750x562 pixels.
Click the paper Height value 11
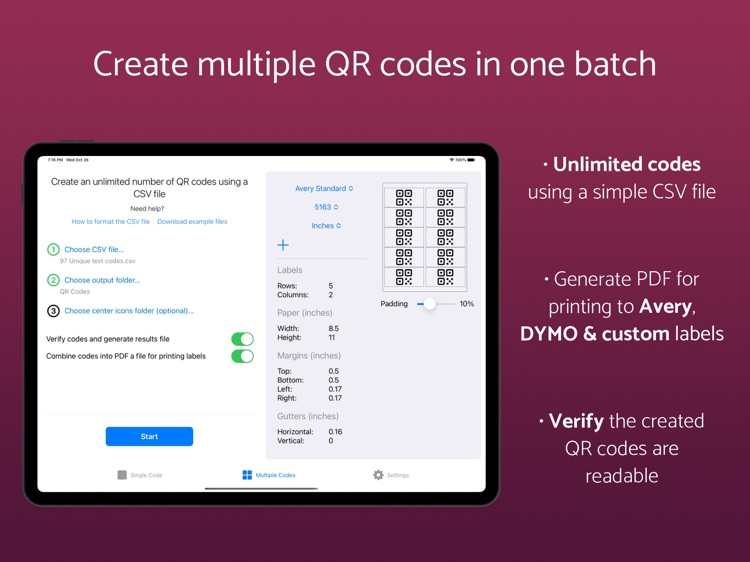pos(331,337)
